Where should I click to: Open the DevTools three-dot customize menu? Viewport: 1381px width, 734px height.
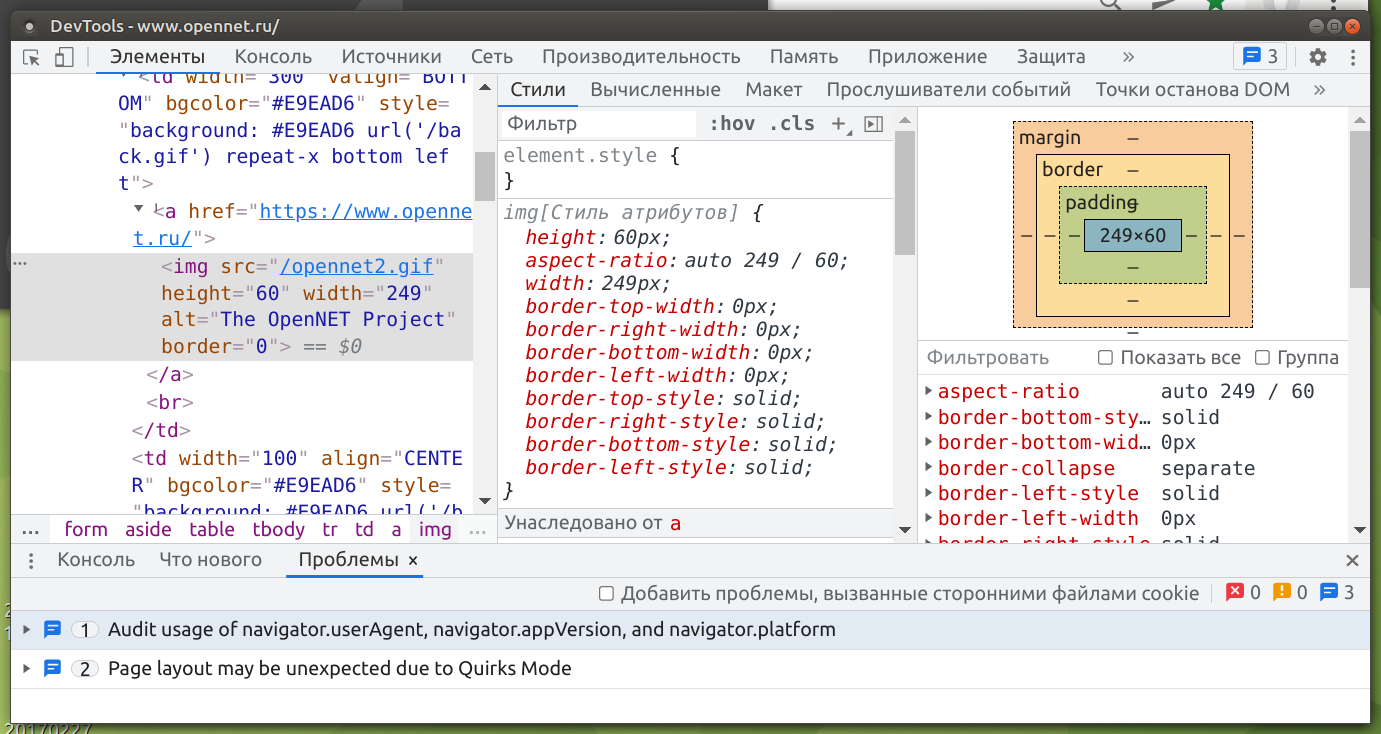(1353, 57)
